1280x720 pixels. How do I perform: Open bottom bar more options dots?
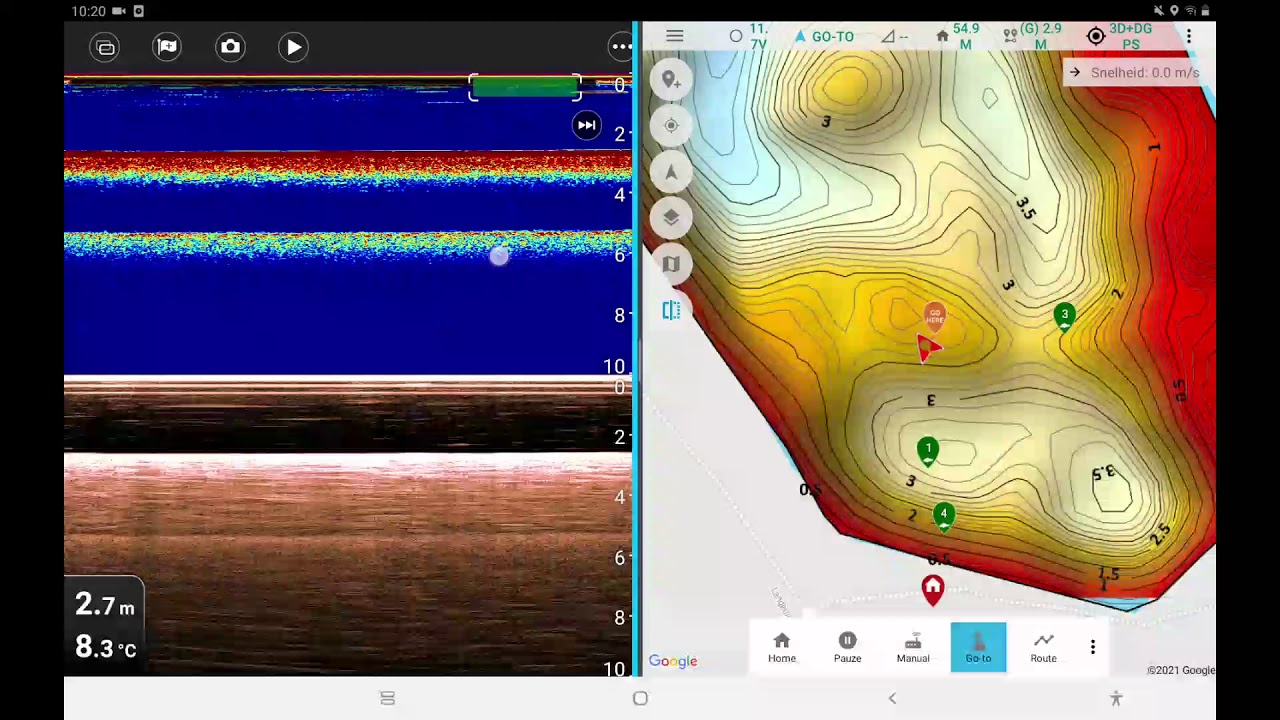(1093, 648)
